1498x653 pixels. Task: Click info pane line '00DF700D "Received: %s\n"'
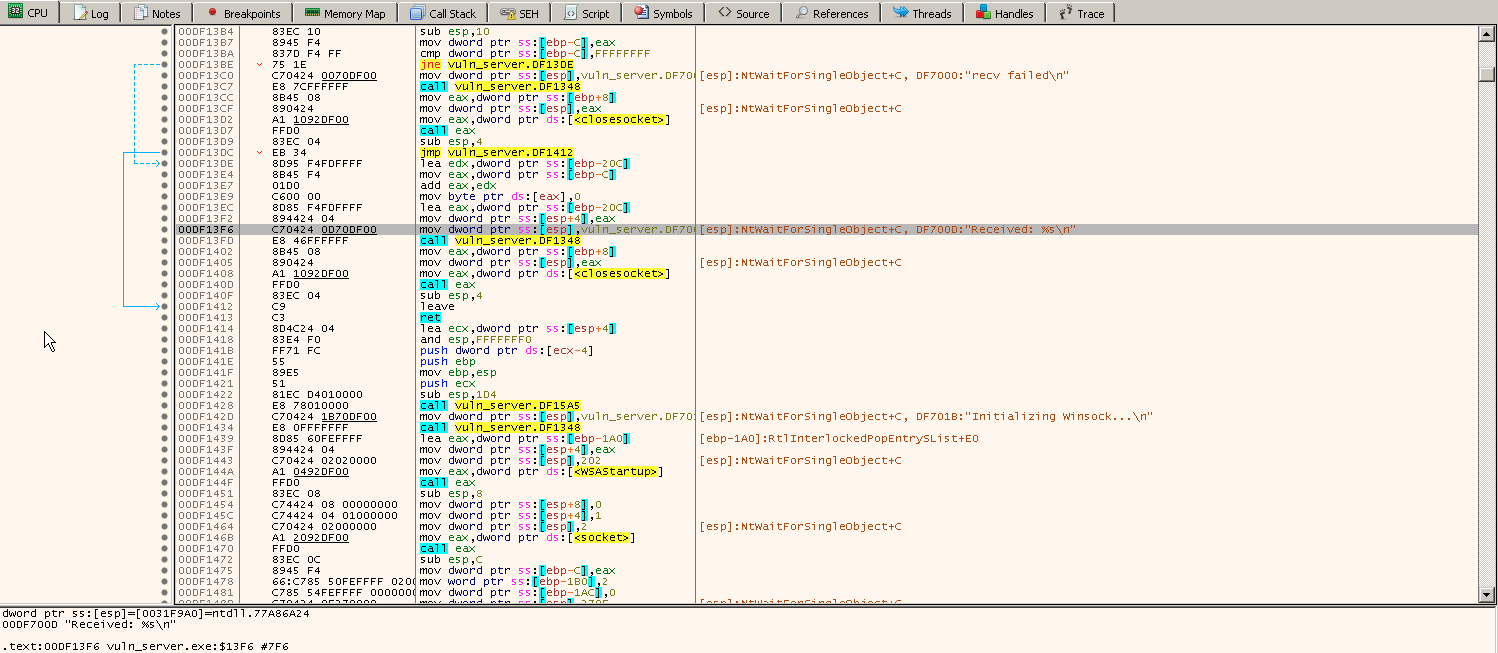pos(90,624)
